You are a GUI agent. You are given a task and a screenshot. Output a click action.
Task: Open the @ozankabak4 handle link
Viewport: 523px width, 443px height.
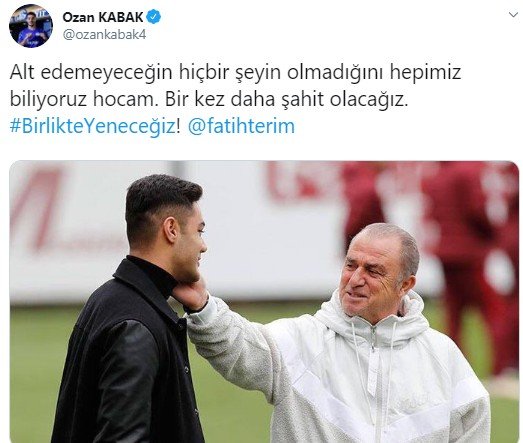104,35
